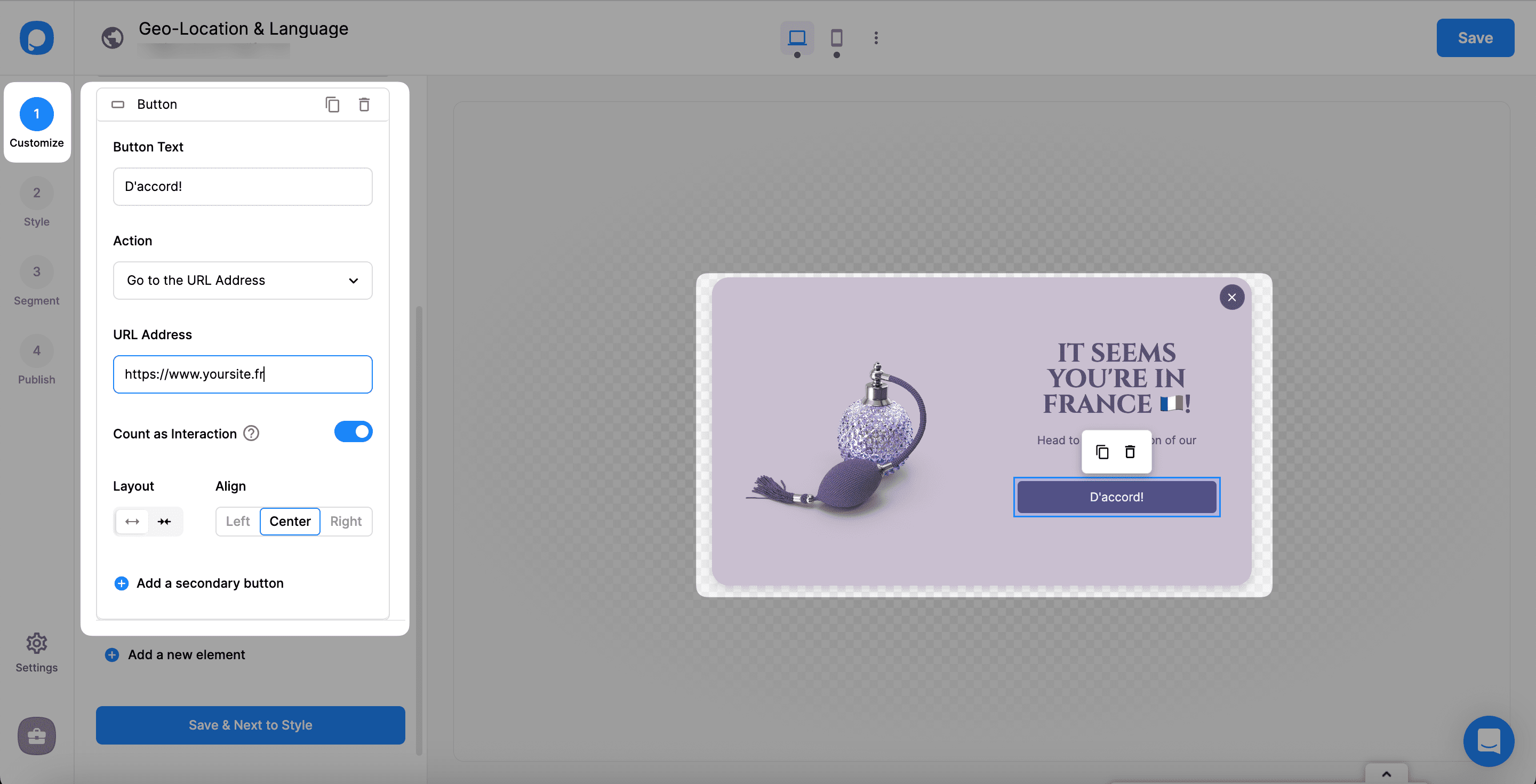Delete the Button element in panel header

tap(364, 105)
